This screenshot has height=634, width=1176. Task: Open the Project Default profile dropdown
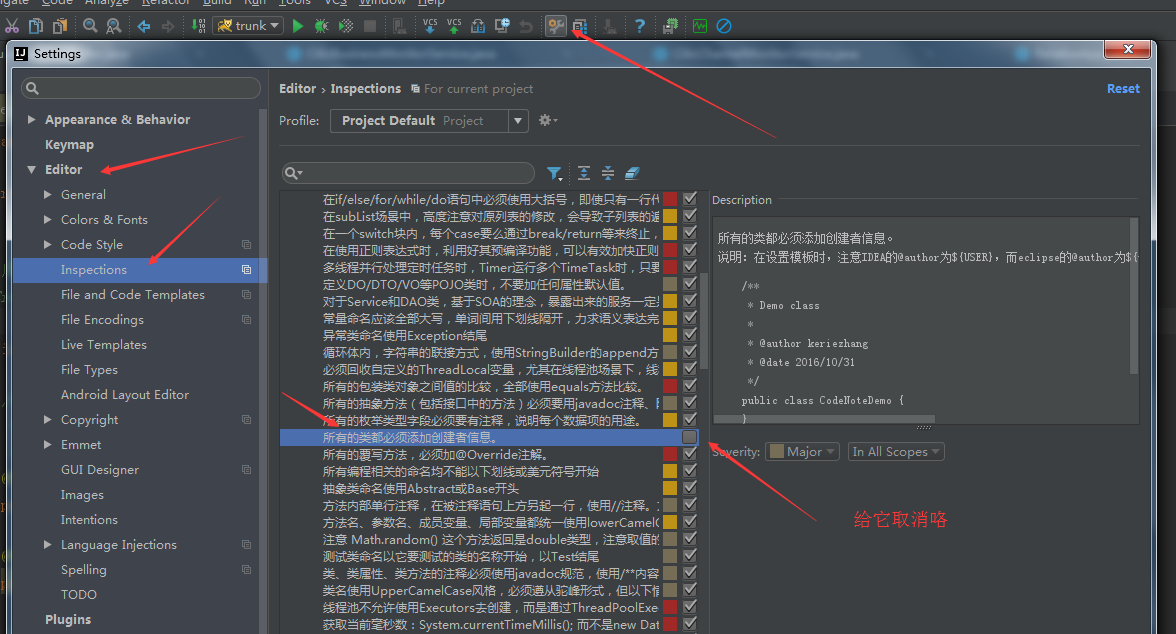coord(429,121)
